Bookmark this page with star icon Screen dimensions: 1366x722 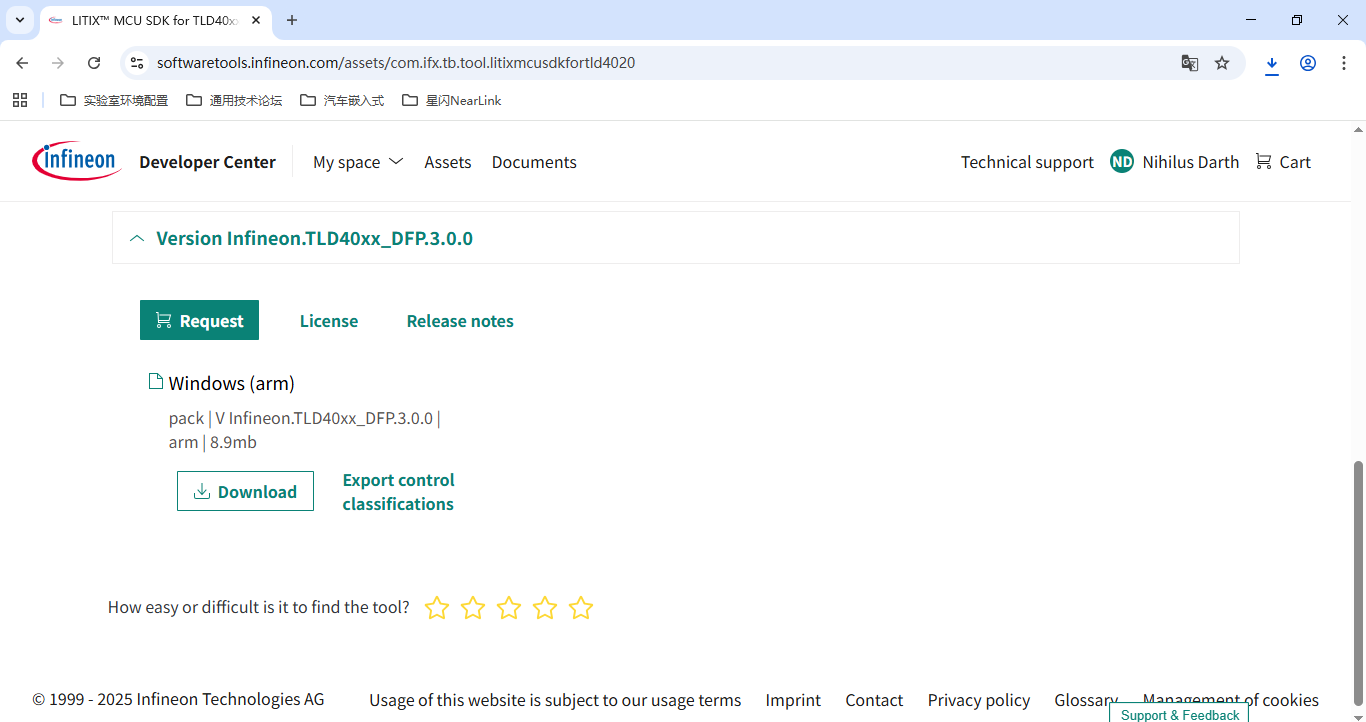click(x=1222, y=63)
